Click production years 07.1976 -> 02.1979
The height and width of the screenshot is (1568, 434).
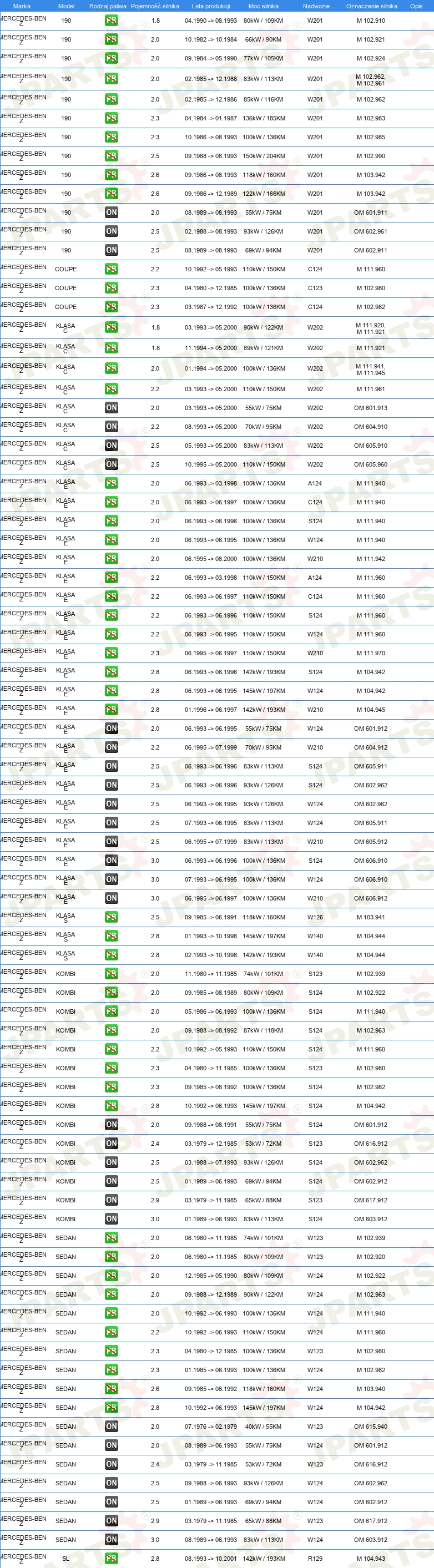(x=210, y=1426)
